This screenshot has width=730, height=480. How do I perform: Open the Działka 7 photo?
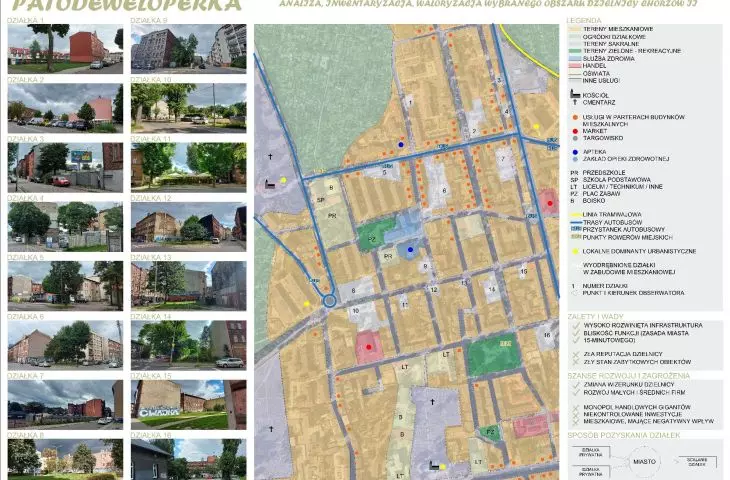click(x=65, y=405)
